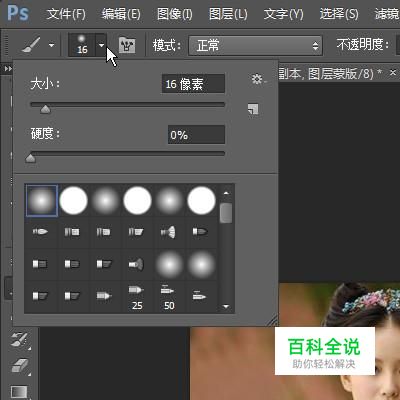Open the brush picker gear settings menu
The width and height of the screenshot is (400, 400).
click(x=258, y=79)
